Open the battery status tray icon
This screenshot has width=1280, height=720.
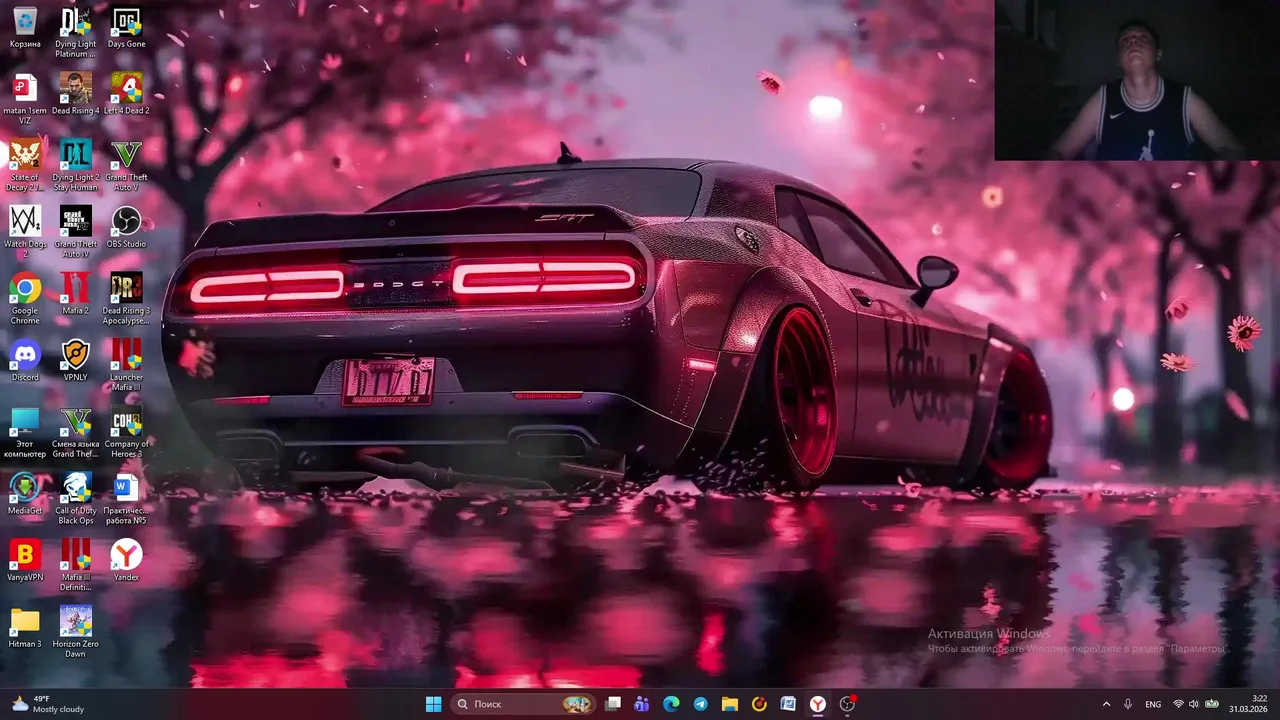[x=1212, y=704]
